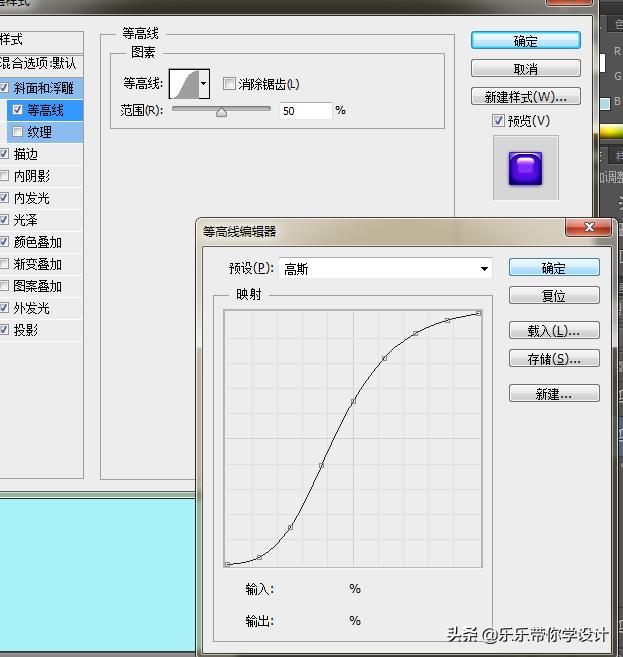Select the 纹理 row label
623x657 pixels.
click(x=40, y=132)
